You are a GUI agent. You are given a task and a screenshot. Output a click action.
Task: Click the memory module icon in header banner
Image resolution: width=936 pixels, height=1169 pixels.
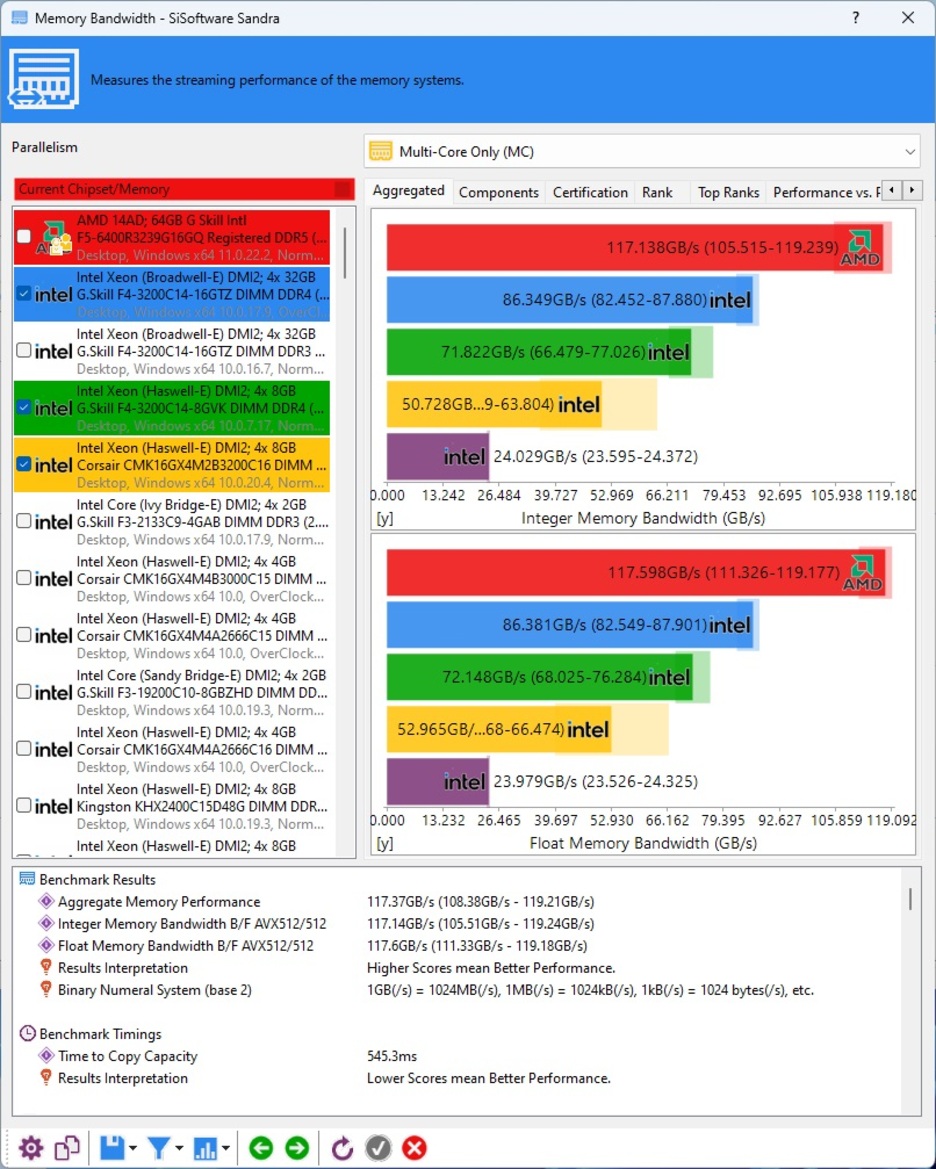44,79
